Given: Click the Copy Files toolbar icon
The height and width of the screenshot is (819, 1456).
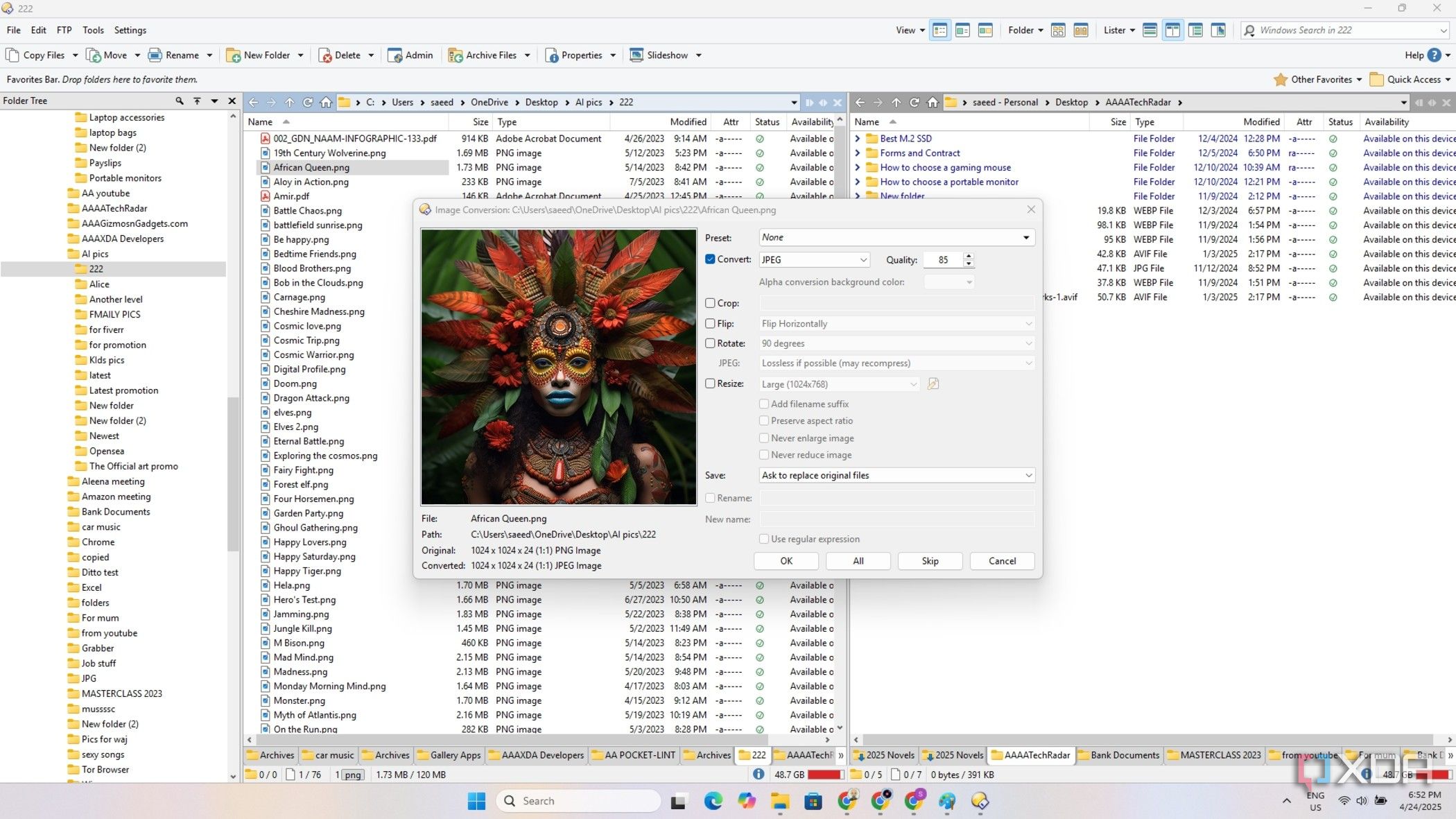Looking at the screenshot, I should tap(12, 55).
